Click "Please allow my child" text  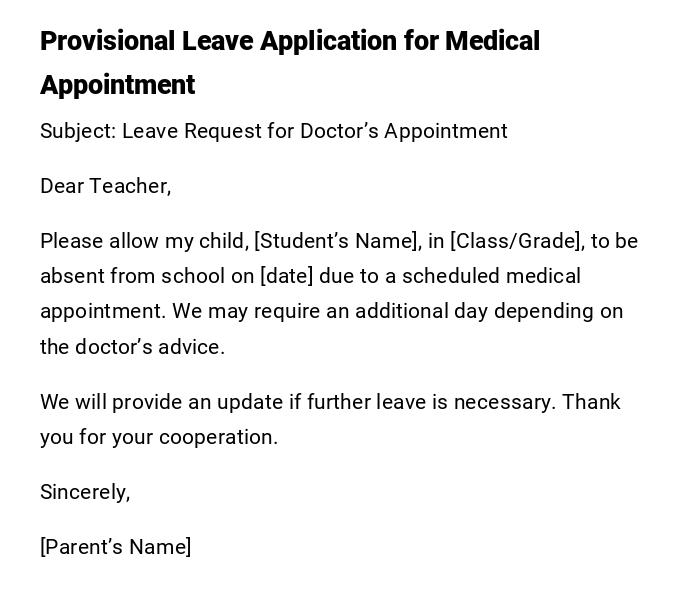point(143,241)
